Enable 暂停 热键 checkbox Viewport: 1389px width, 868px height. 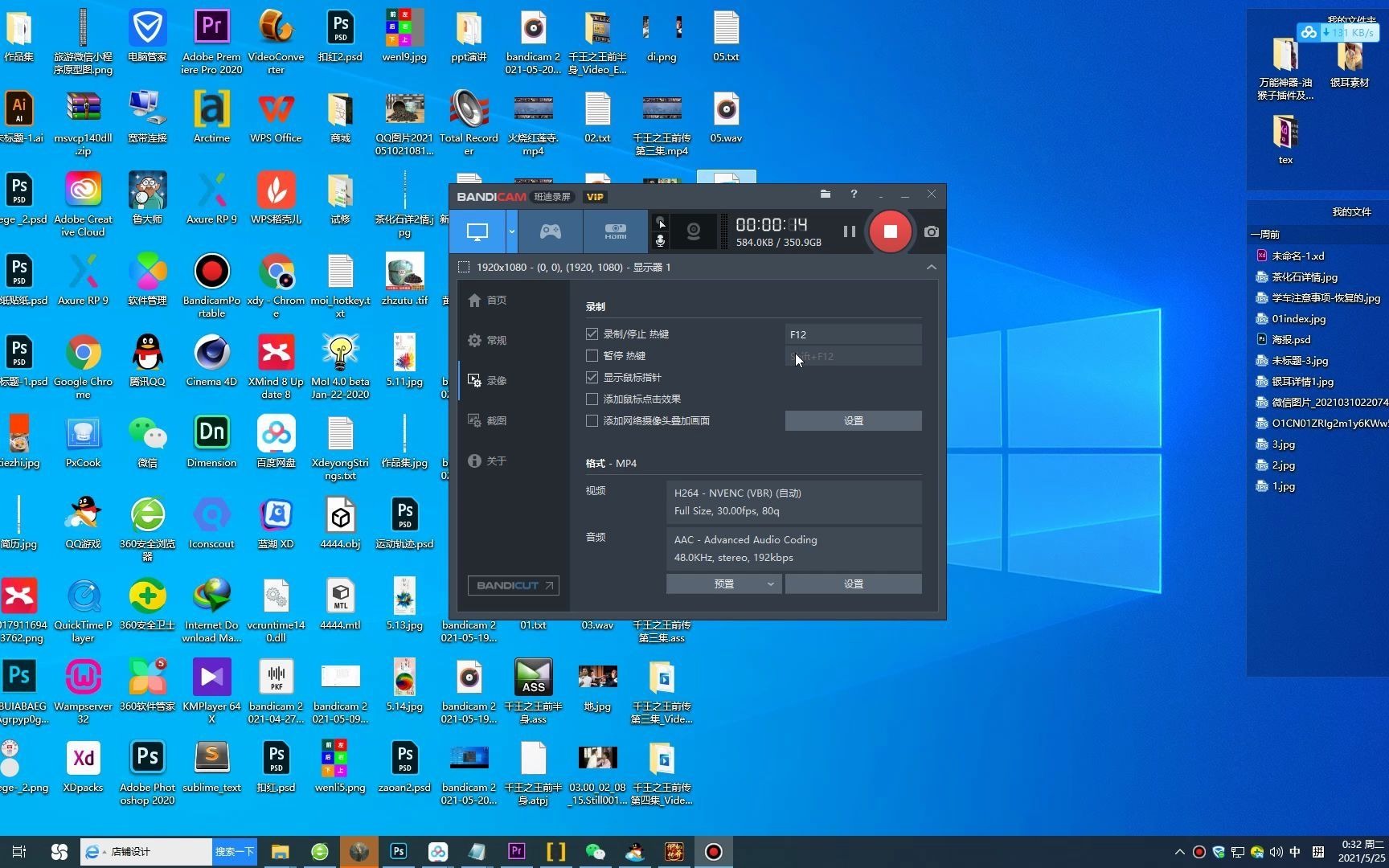(x=592, y=355)
